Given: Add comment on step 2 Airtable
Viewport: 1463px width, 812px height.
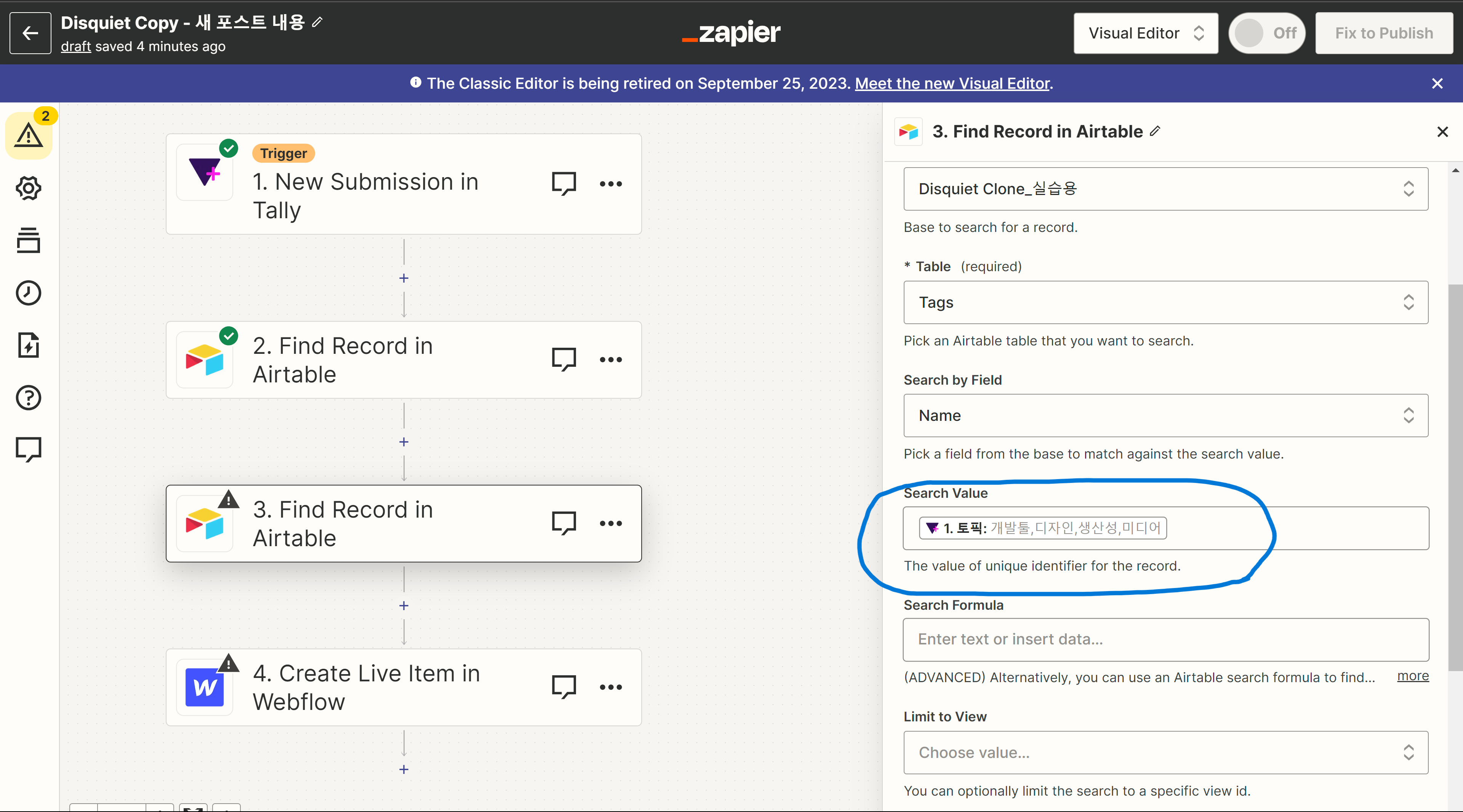Looking at the screenshot, I should pos(564,360).
